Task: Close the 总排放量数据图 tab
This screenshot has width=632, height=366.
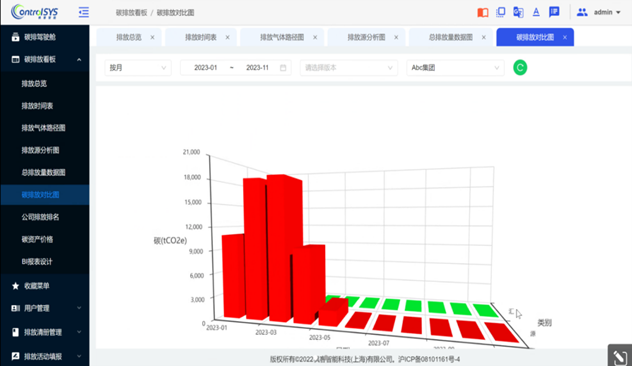Action: (484, 37)
